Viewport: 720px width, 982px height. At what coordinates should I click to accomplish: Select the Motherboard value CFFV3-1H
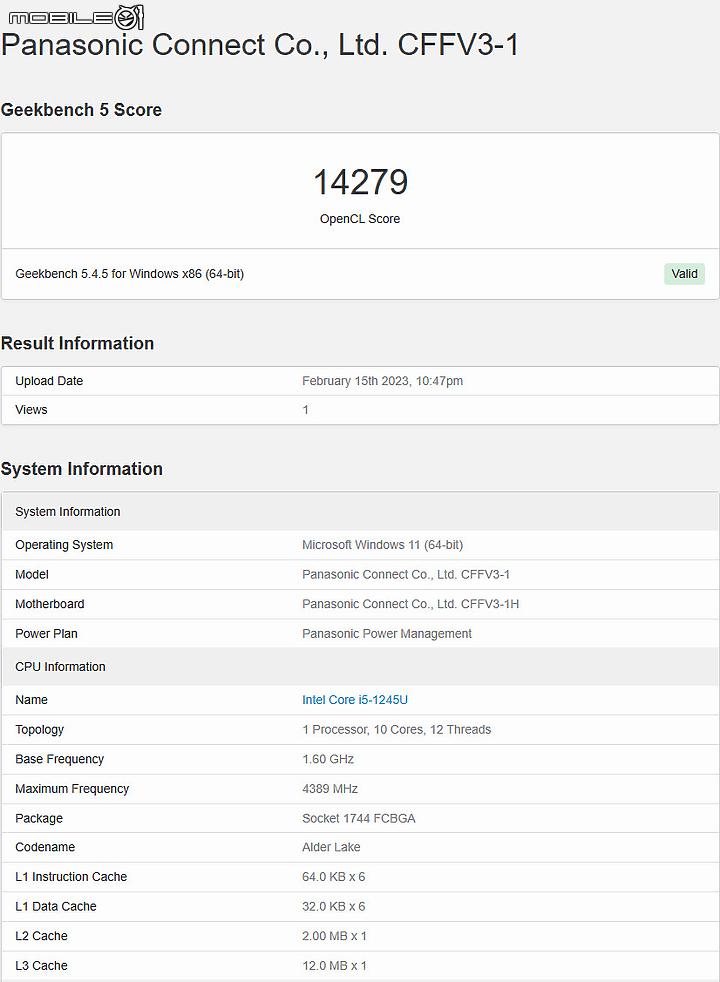coord(410,604)
